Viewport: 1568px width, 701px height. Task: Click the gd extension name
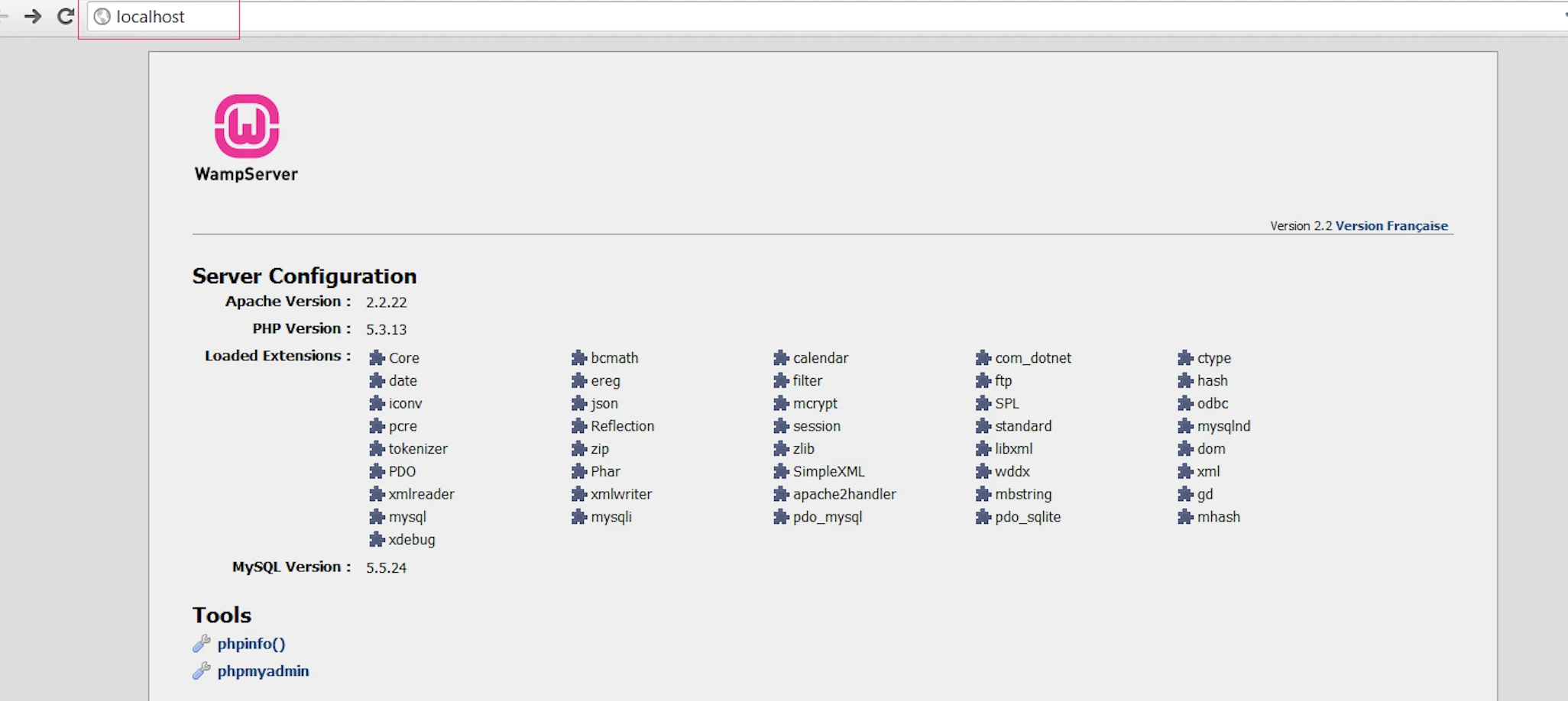coord(1205,495)
